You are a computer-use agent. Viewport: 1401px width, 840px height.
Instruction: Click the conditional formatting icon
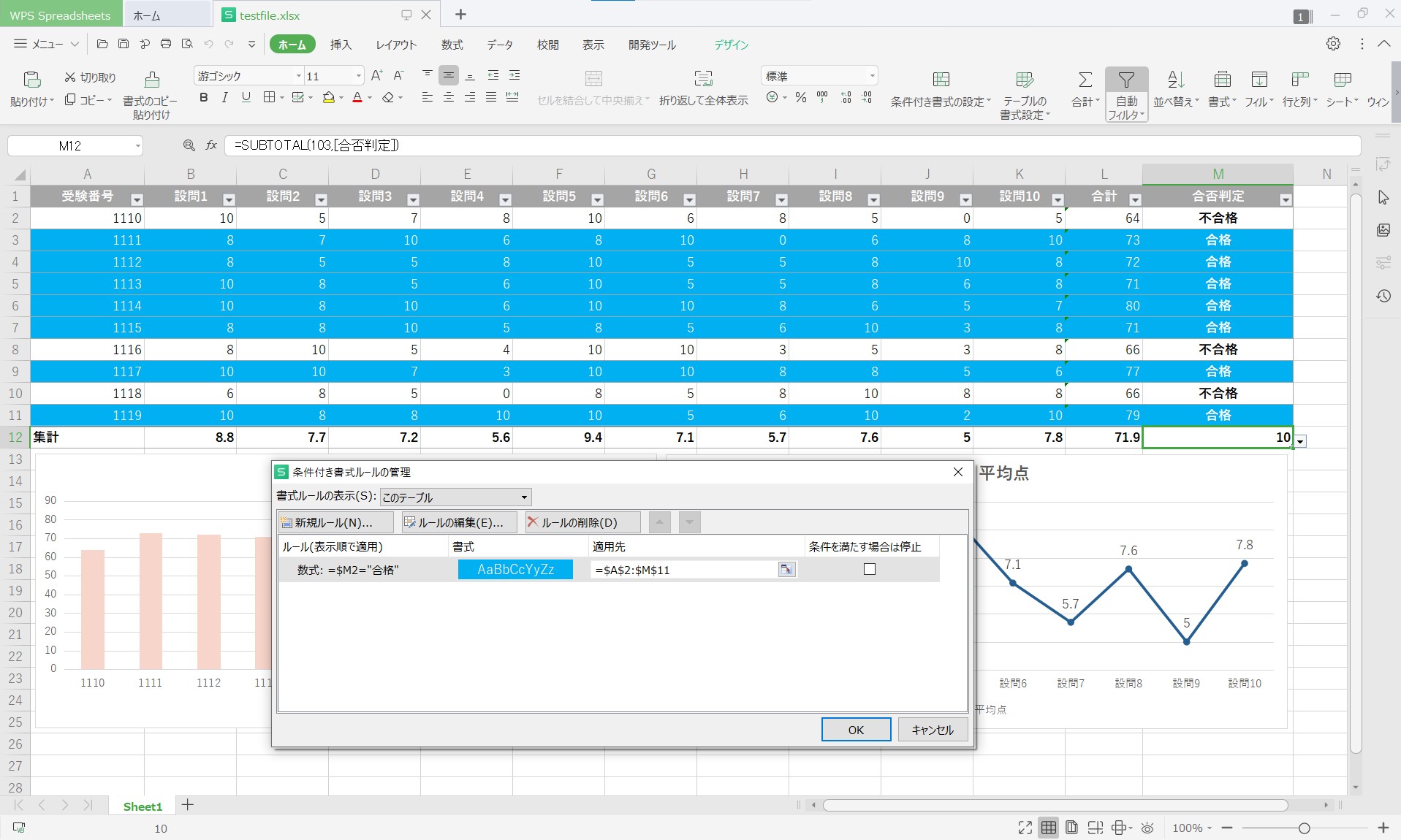pyautogui.click(x=941, y=80)
